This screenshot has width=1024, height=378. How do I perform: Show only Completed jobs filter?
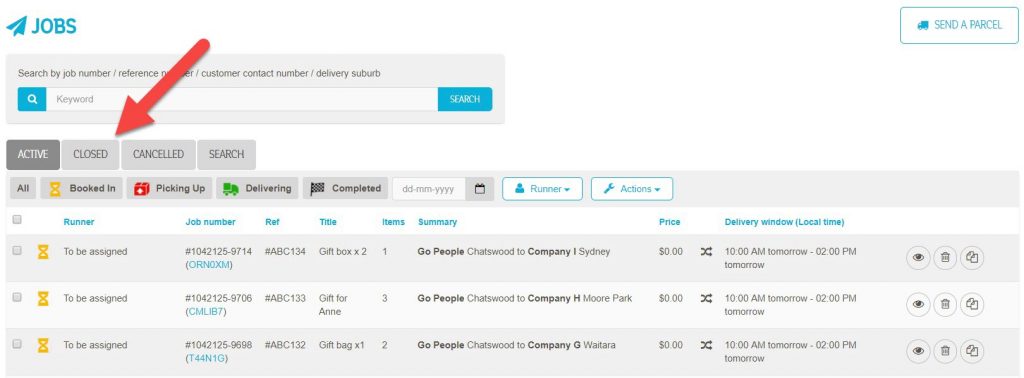345,189
